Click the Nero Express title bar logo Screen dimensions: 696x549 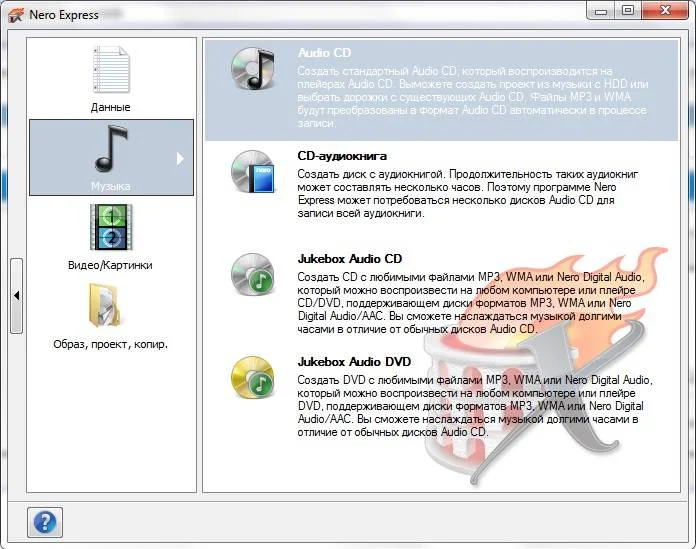(x=16, y=16)
